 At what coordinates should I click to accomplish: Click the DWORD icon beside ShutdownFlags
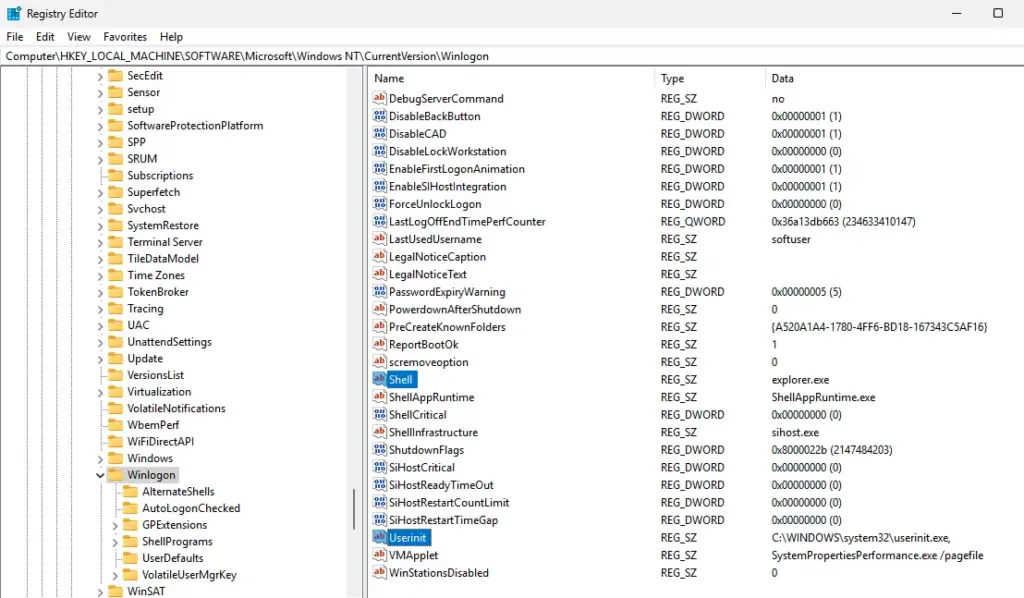click(379, 450)
